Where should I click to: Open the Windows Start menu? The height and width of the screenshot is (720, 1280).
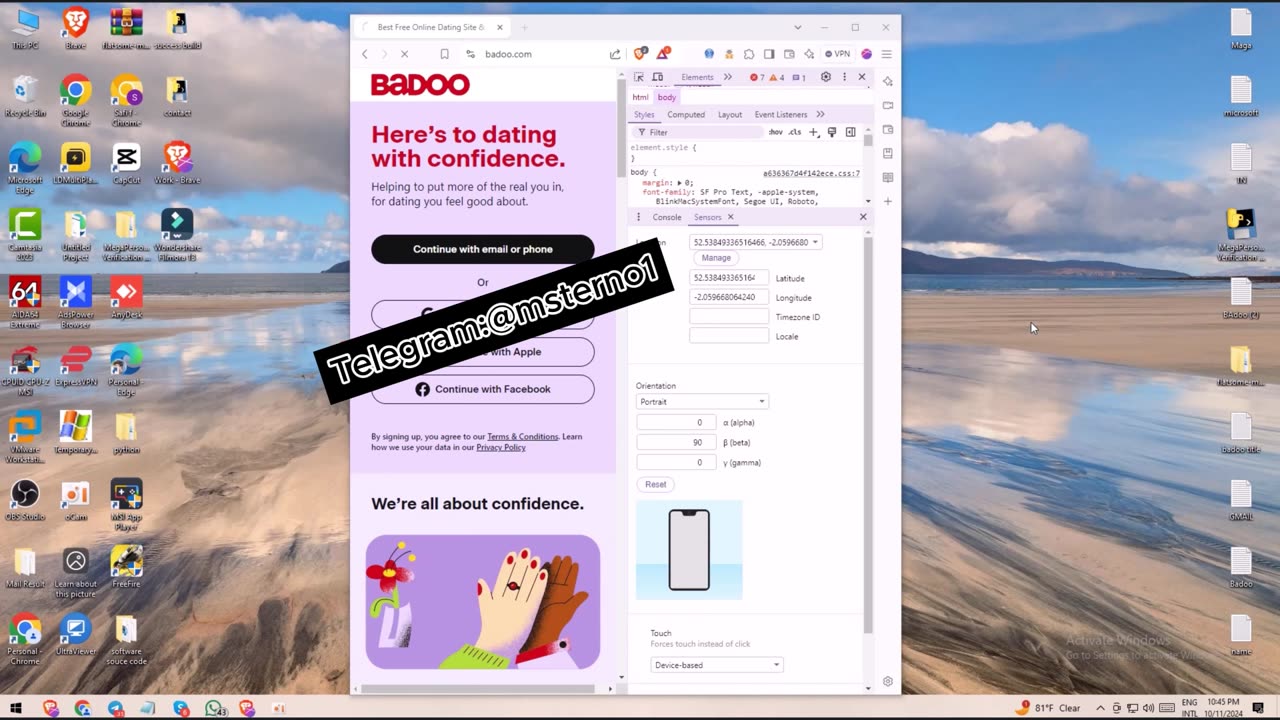(16, 708)
